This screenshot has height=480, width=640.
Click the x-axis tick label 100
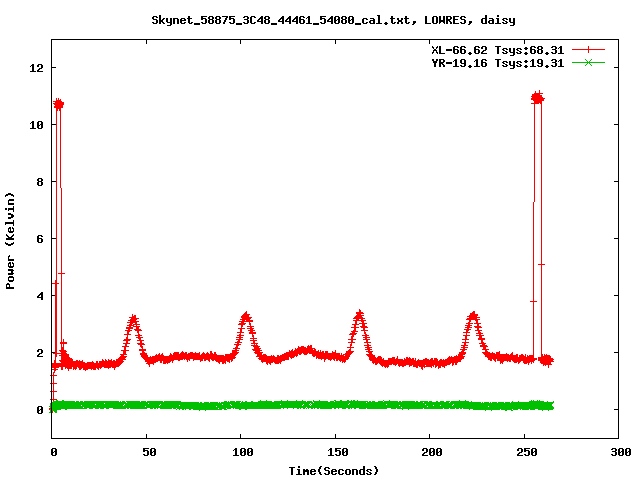[243, 452]
